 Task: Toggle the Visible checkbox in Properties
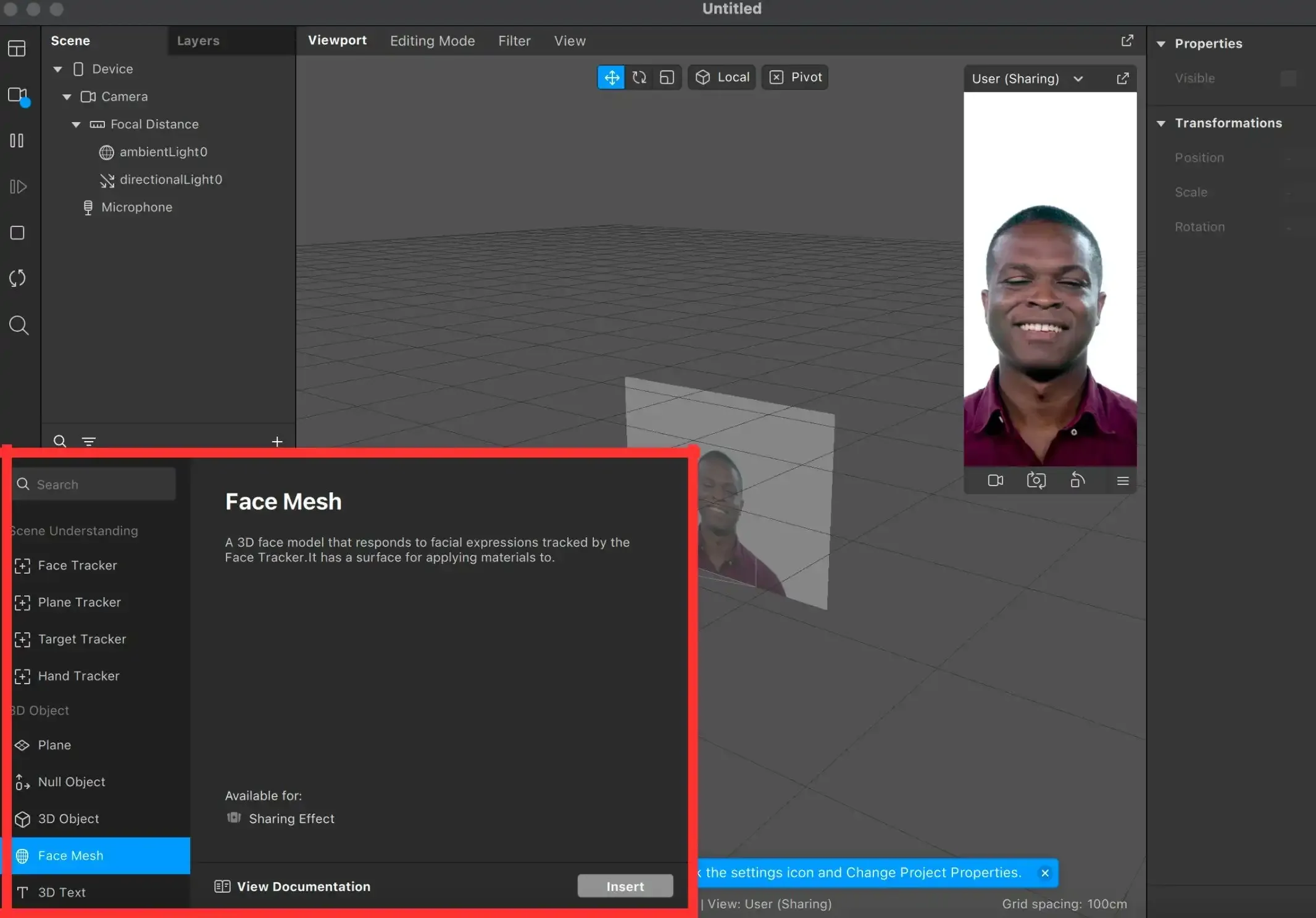click(1288, 78)
